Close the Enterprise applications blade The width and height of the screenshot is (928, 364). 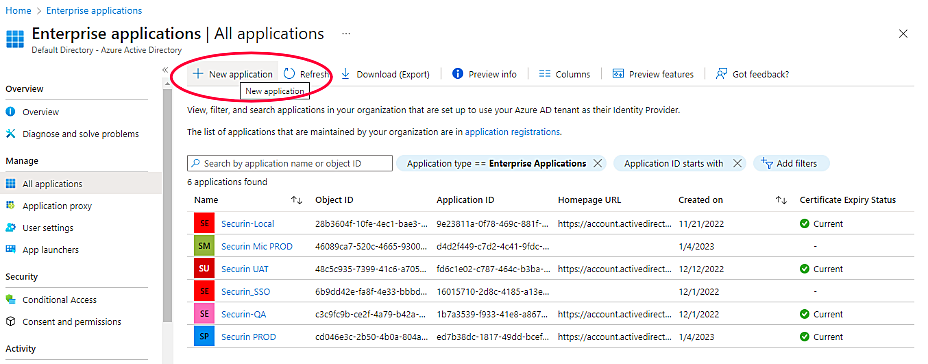[903, 34]
